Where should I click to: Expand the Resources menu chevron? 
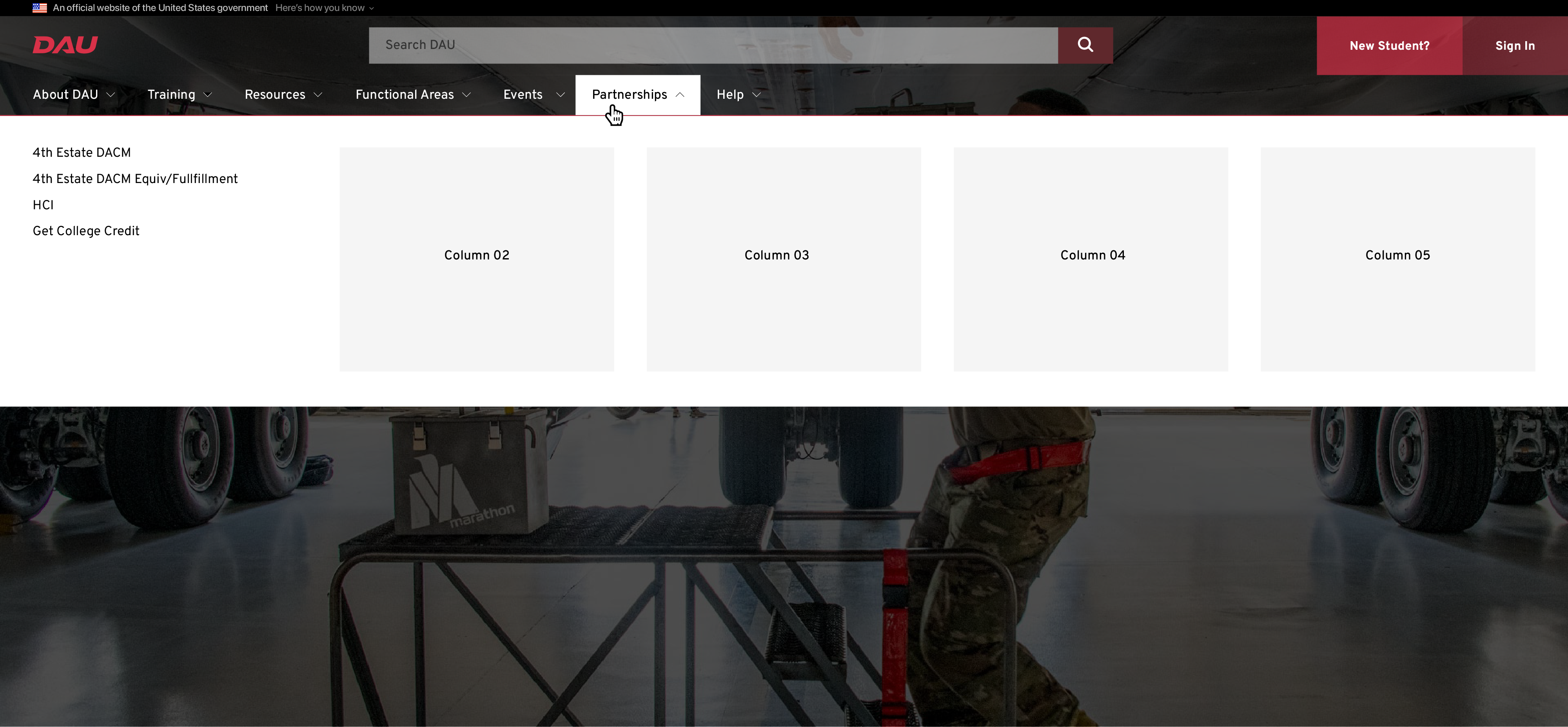318,95
